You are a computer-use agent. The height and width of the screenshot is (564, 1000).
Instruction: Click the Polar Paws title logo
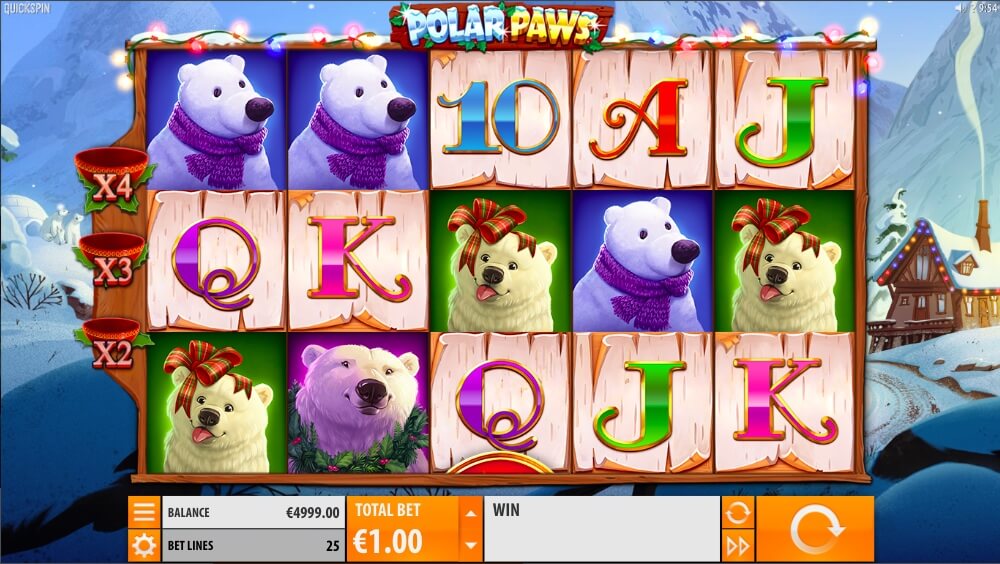coord(501,26)
